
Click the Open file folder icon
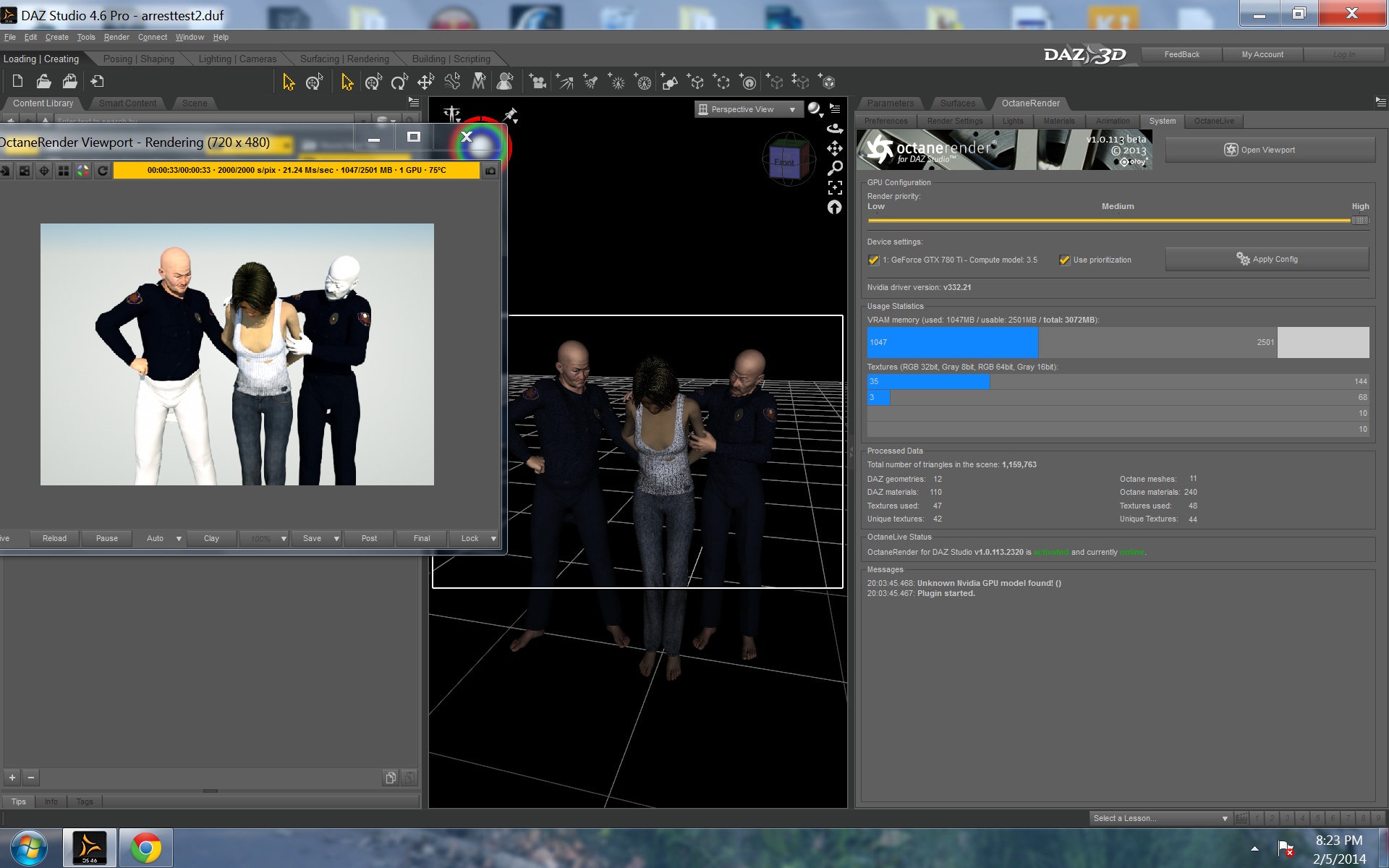[x=43, y=82]
